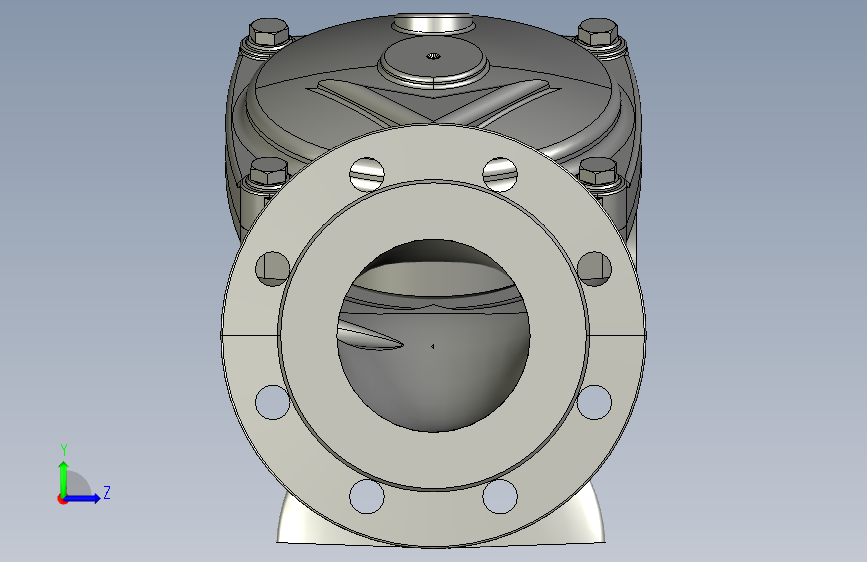
Task: Pick the top-left bolt hole of the flange
Action: tap(367, 174)
